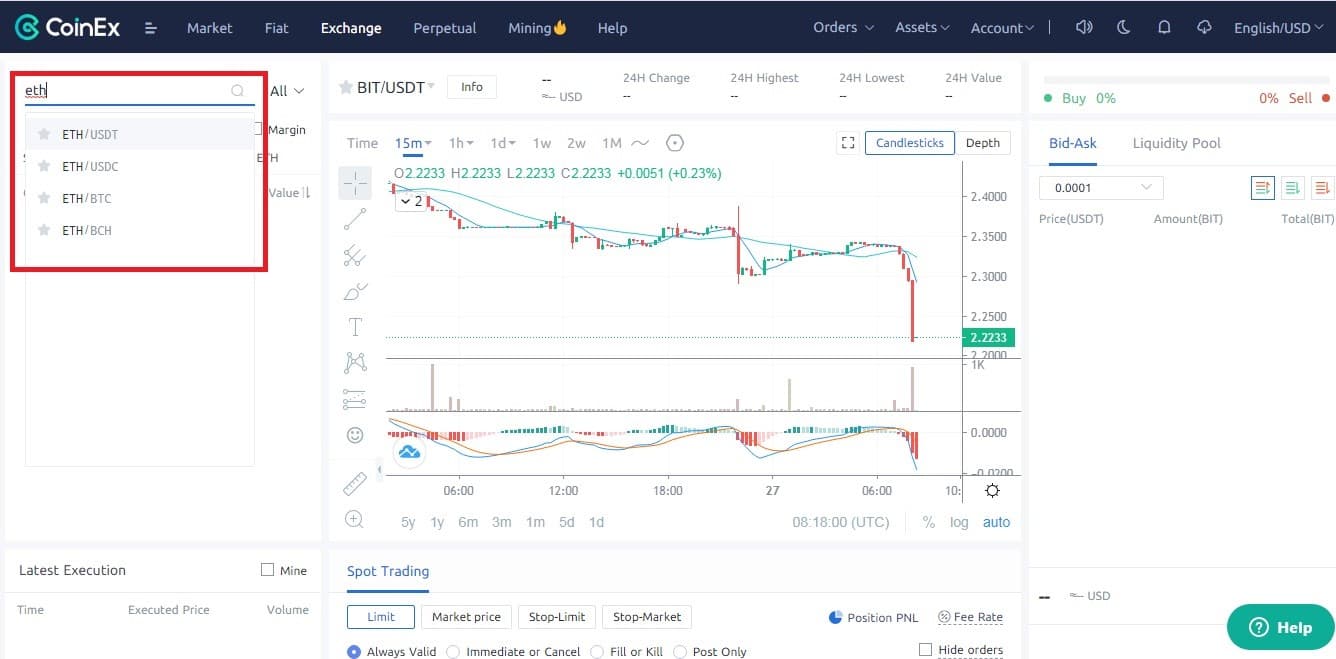Image resolution: width=1336 pixels, height=659 pixels.
Task: Click the zoom-in magnifier chart tool
Action: click(354, 519)
